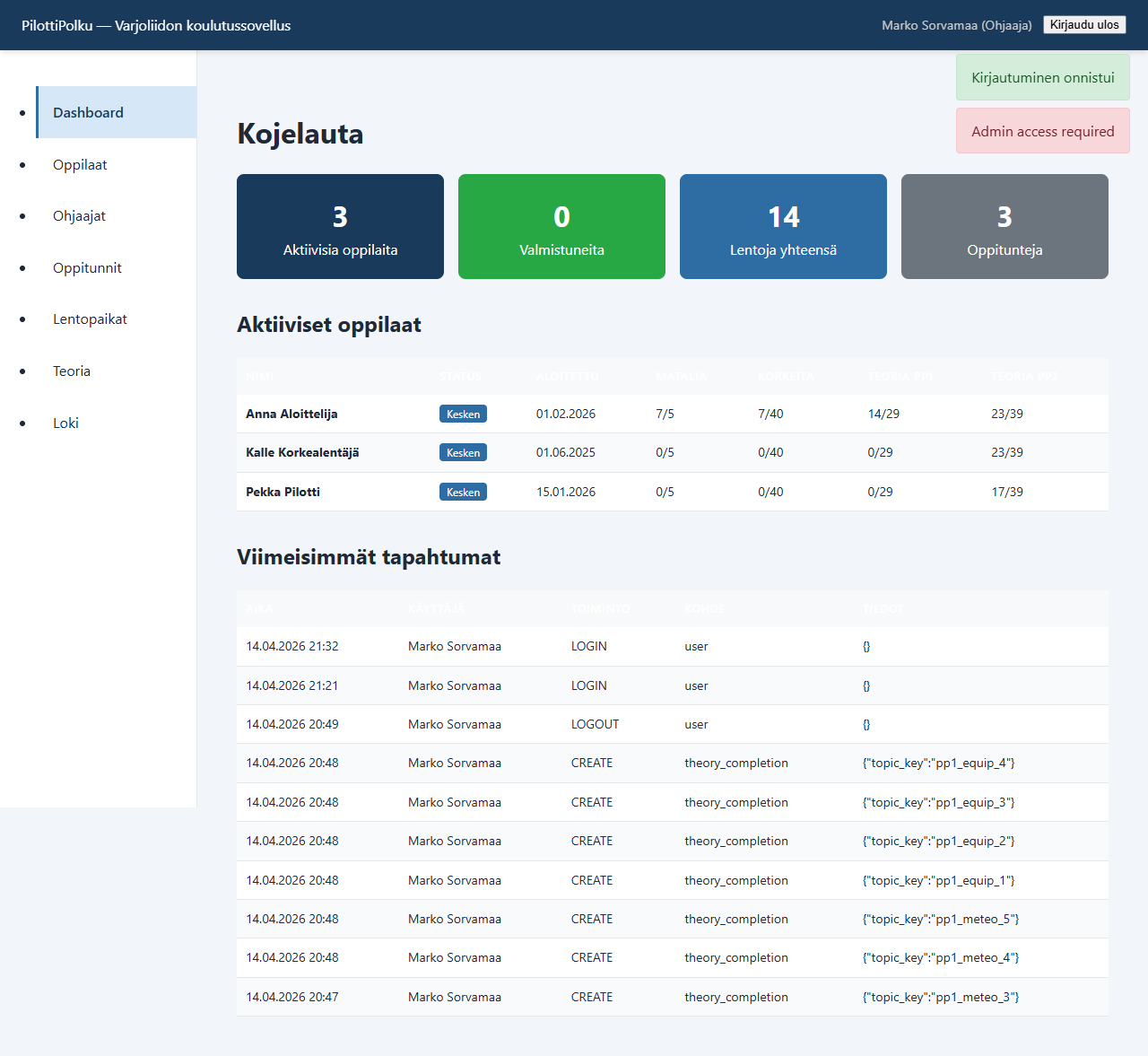Image resolution: width=1148 pixels, height=1056 pixels.
Task: Select Pekka Pilotti's row in the student table
Action: click(283, 492)
